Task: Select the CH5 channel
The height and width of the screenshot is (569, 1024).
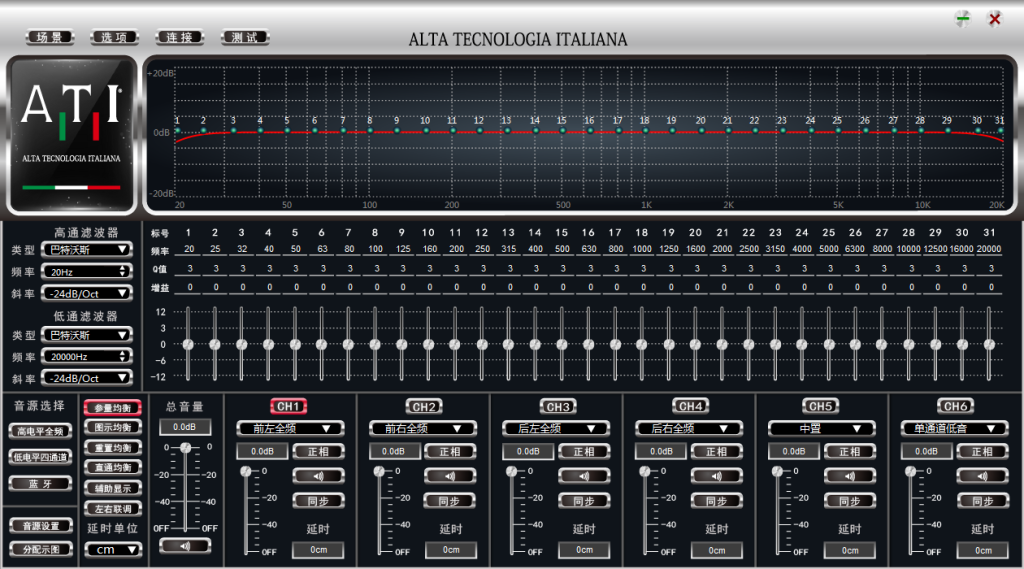Action: [820, 406]
